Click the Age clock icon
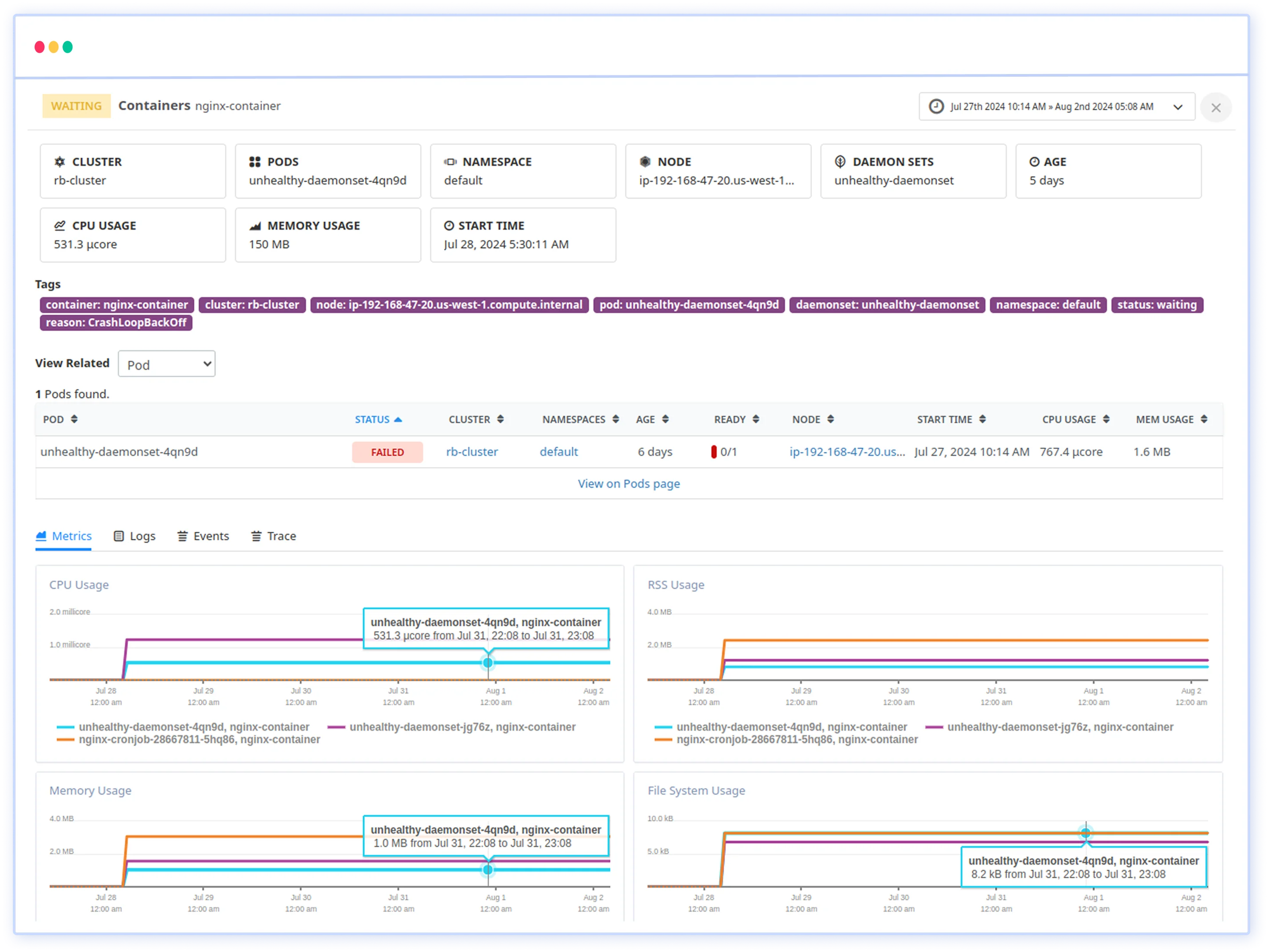The width and height of the screenshot is (1268, 952). click(1034, 162)
